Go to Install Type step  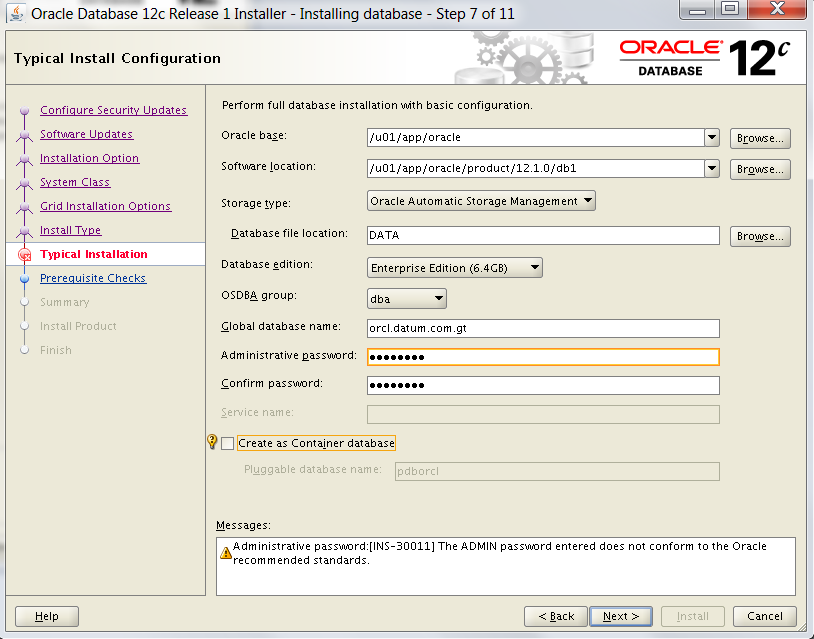(71, 230)
